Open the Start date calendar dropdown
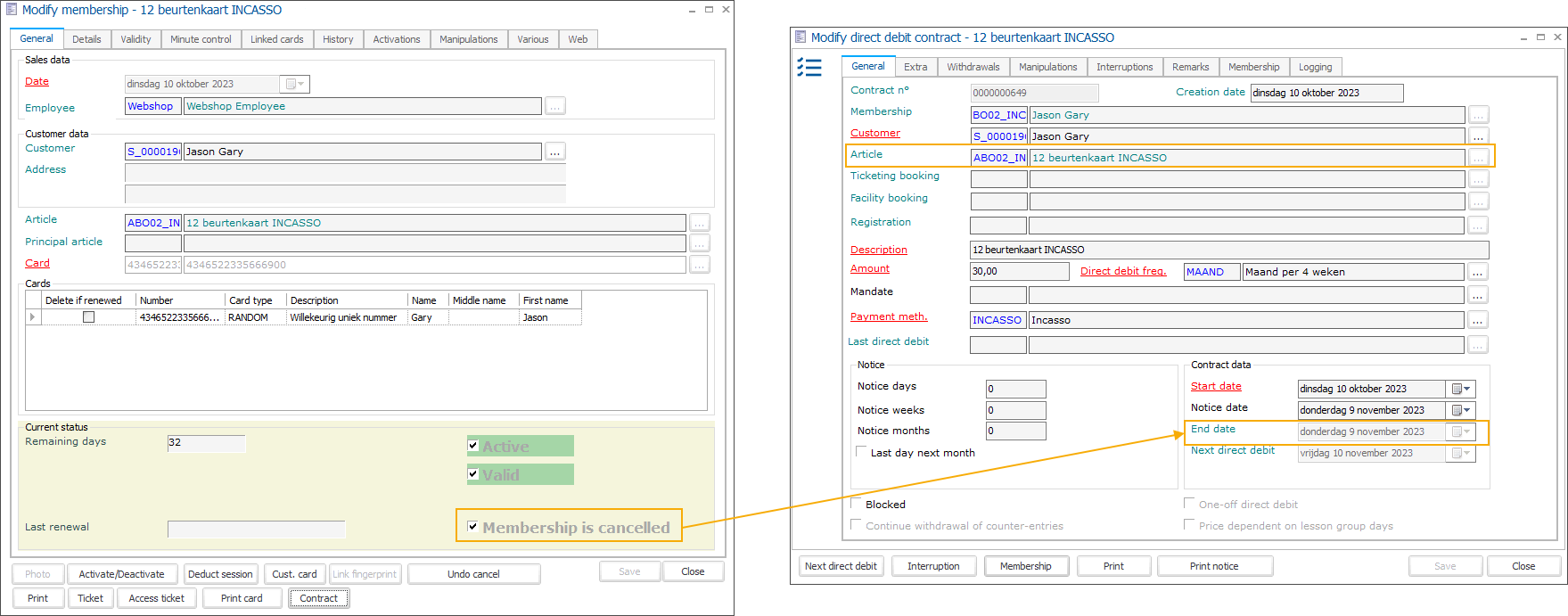Screen dimensions: 1568x616 1460,390
